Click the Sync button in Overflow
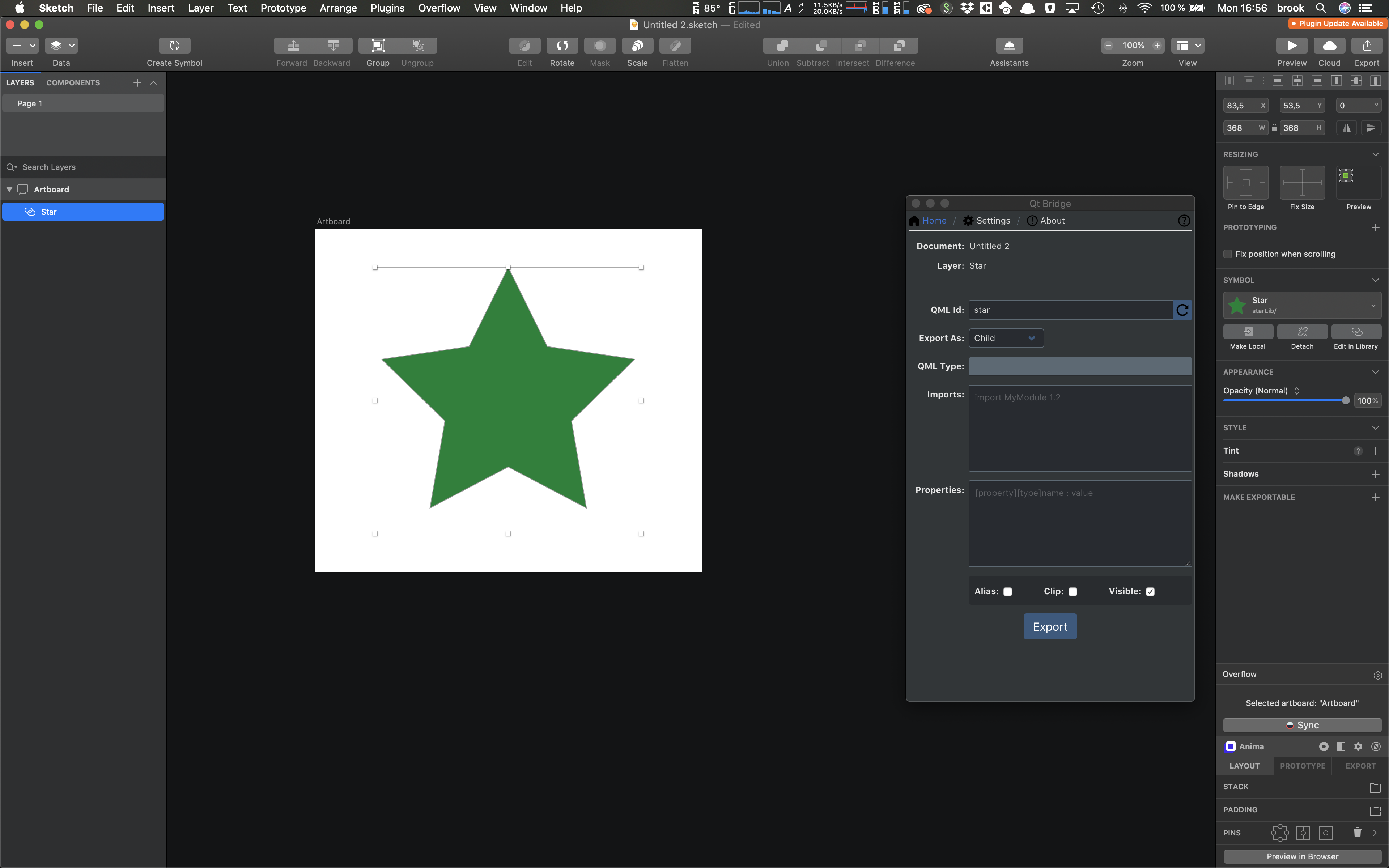 1302,725
